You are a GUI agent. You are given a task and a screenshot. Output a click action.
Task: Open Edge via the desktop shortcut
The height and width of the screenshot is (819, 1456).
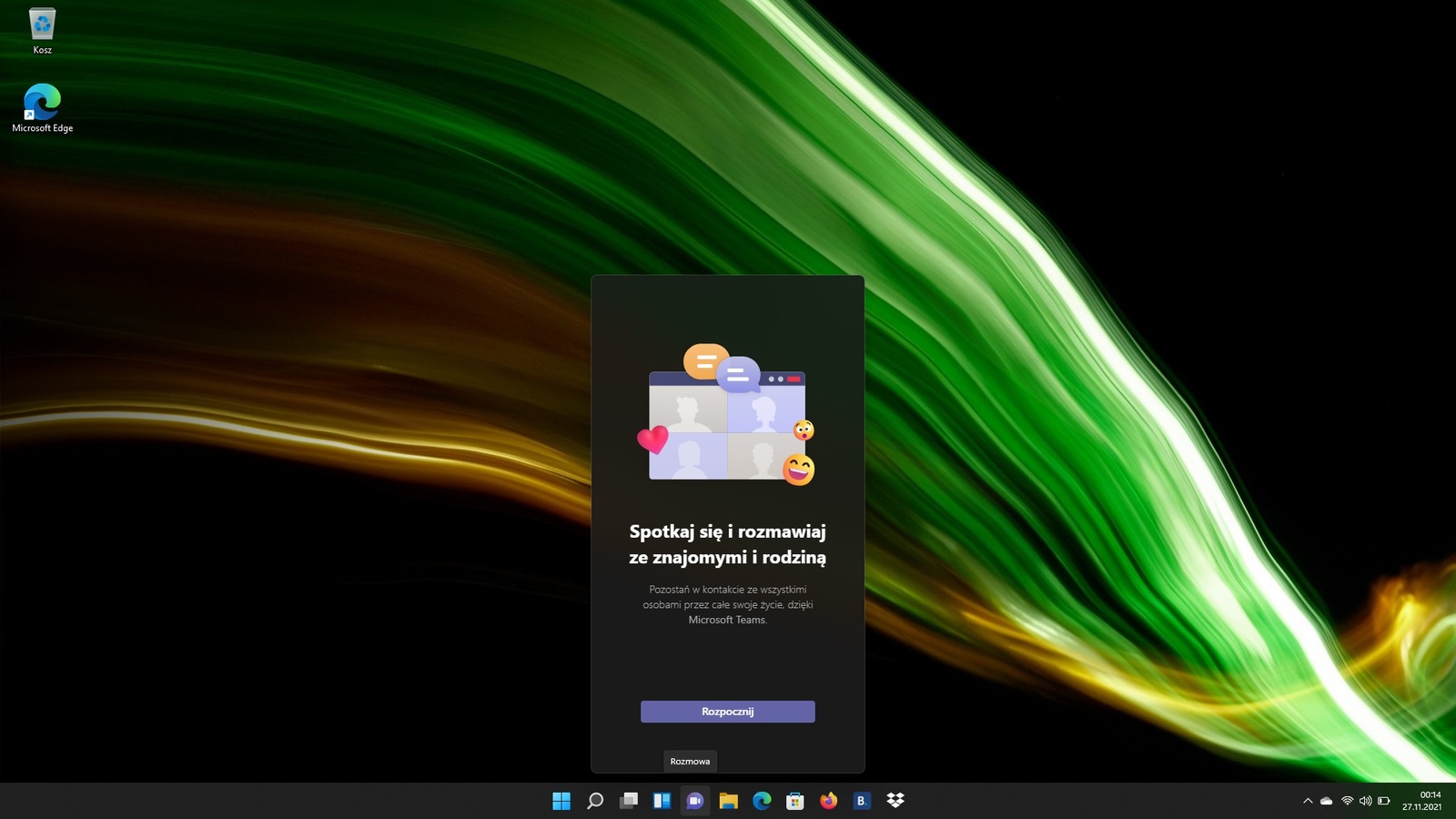[41, 100]
